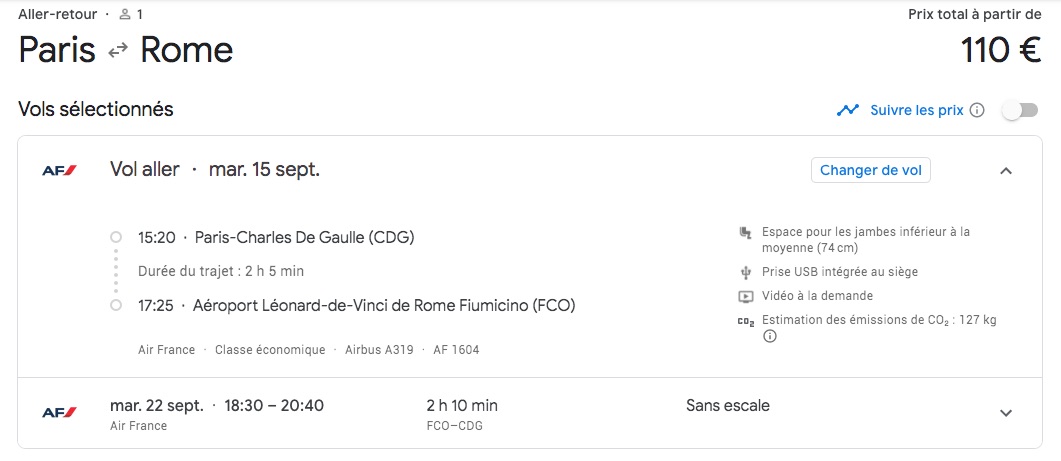Click Suivre les prix link text
This screenshot has height=461, width=1061.
point(917,110)
